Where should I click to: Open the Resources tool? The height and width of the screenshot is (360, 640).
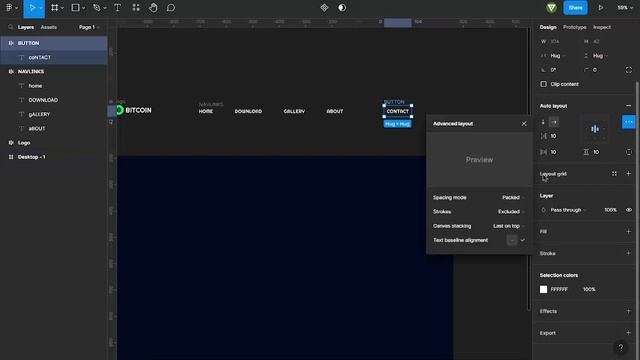pos(136,8)
